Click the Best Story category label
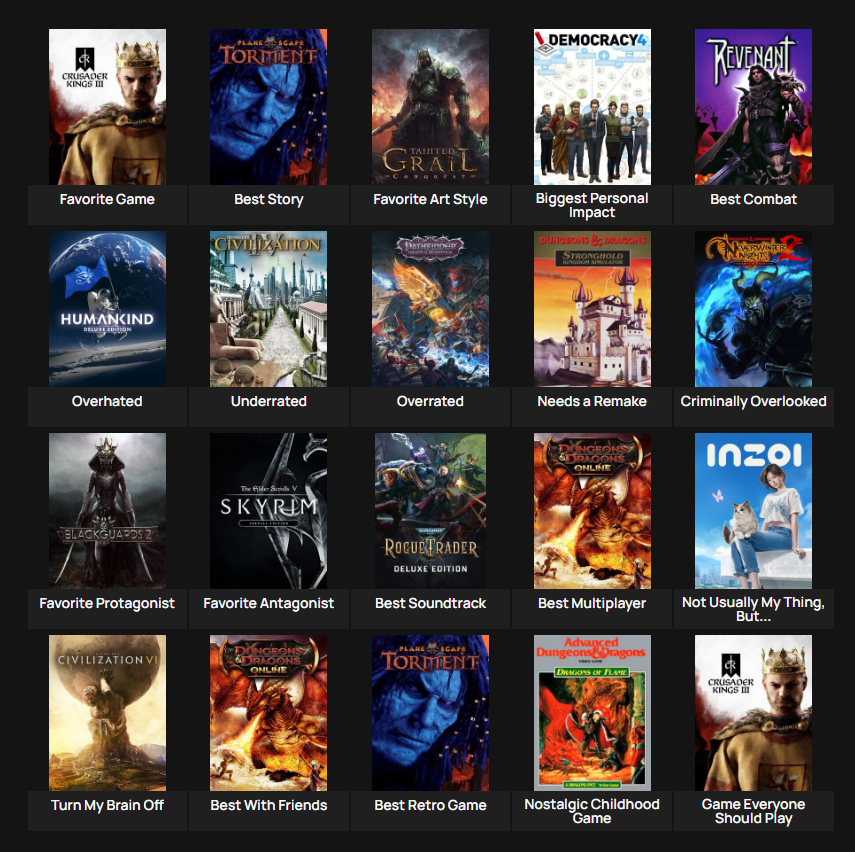This screenshot has height=852, width=855. tap(268, 199)
